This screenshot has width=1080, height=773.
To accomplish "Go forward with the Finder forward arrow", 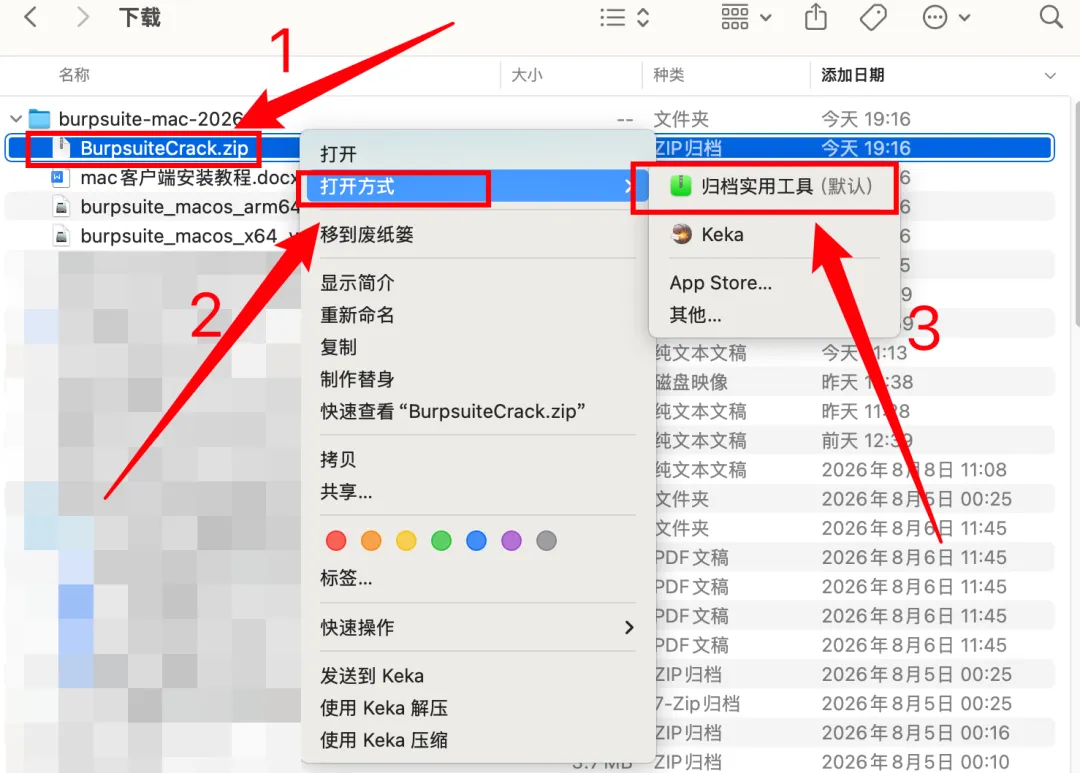I will click(83, 17).
